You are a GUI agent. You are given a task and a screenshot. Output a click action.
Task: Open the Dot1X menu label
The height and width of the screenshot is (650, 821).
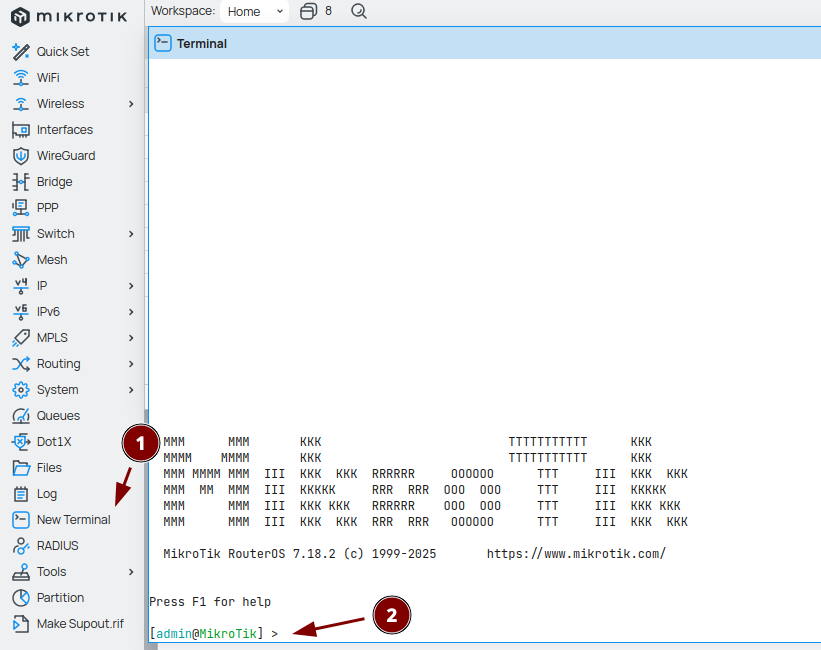(54, 442)
